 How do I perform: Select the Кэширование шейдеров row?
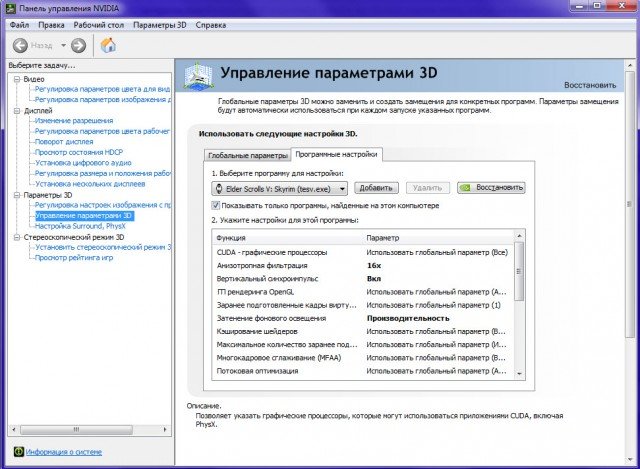pyautogui.click(x=362, y=331)
